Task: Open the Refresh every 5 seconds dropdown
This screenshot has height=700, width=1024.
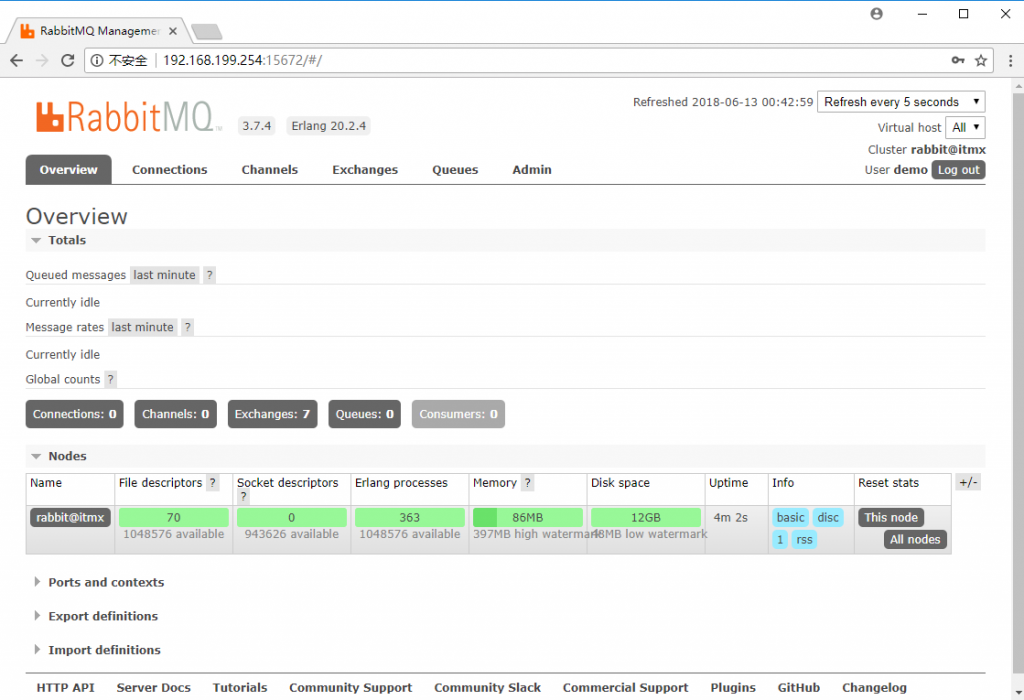Action: click(x=901, y=102)
